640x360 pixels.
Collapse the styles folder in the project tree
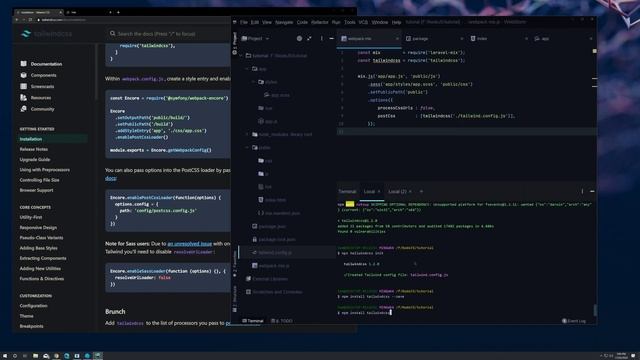(254, 82)
